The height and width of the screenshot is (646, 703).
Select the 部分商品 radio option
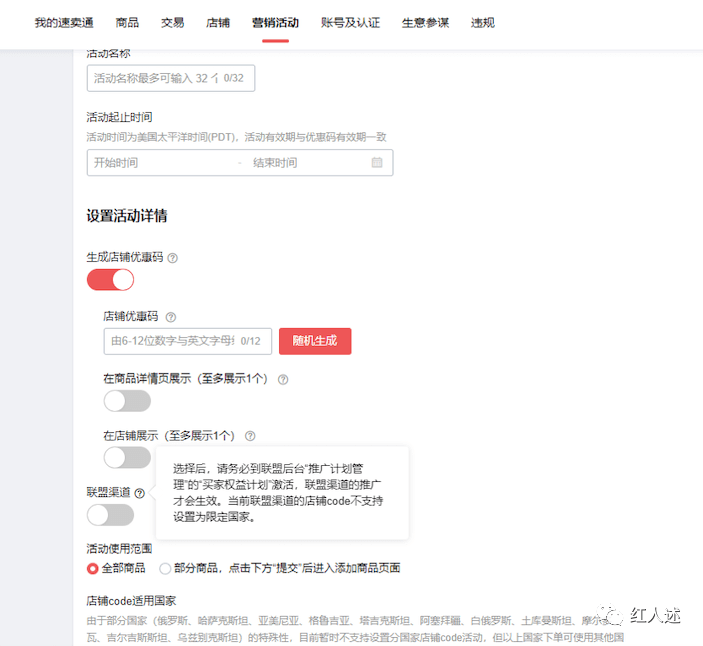point(165,568)
